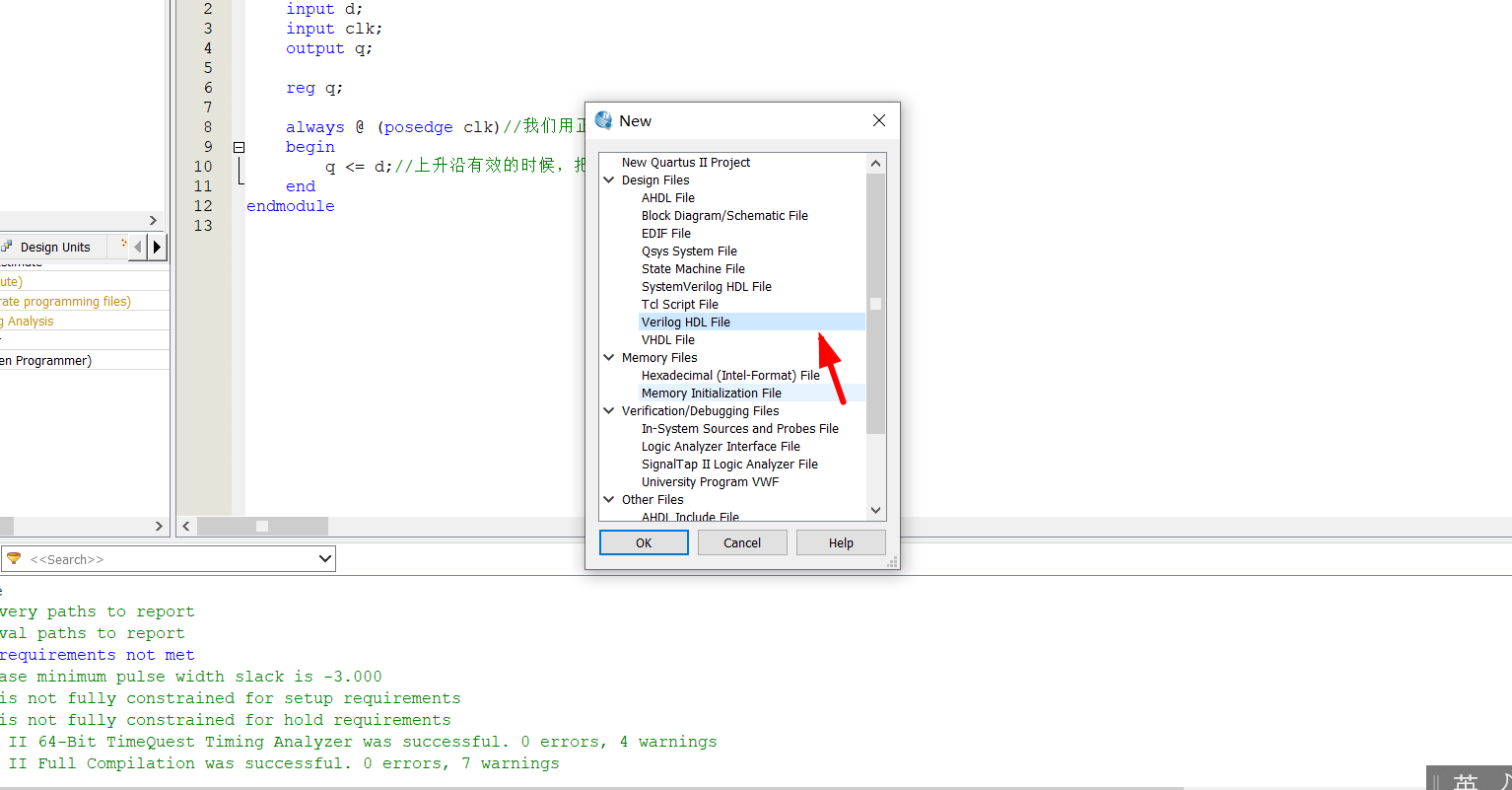1512x790 pixels.
Task: Collapse the Verification/Debugging Files category
Action: [x=609, y=410]
